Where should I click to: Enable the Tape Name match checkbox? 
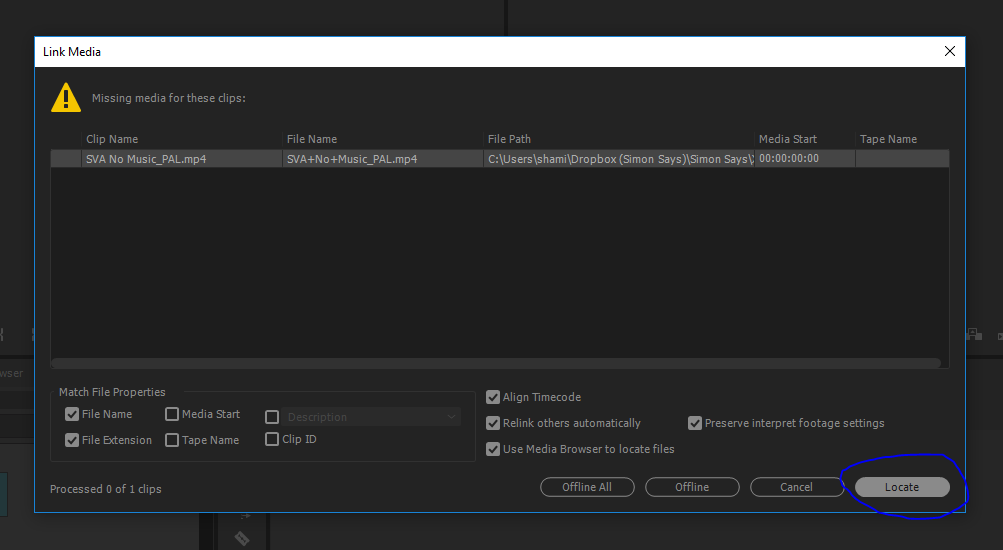coord(172,440)
